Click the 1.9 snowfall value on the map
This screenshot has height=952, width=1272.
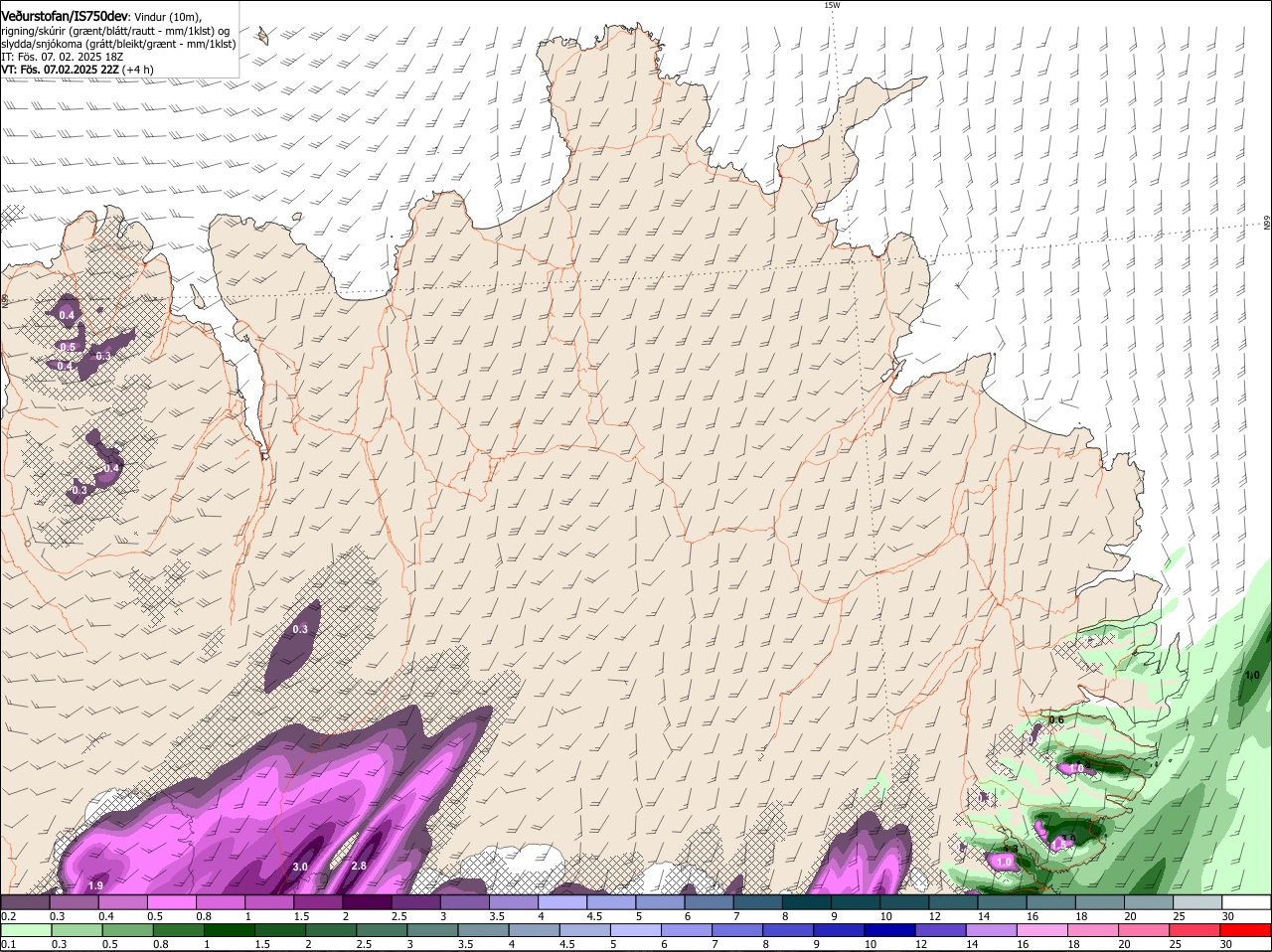[x=95, y=885]
